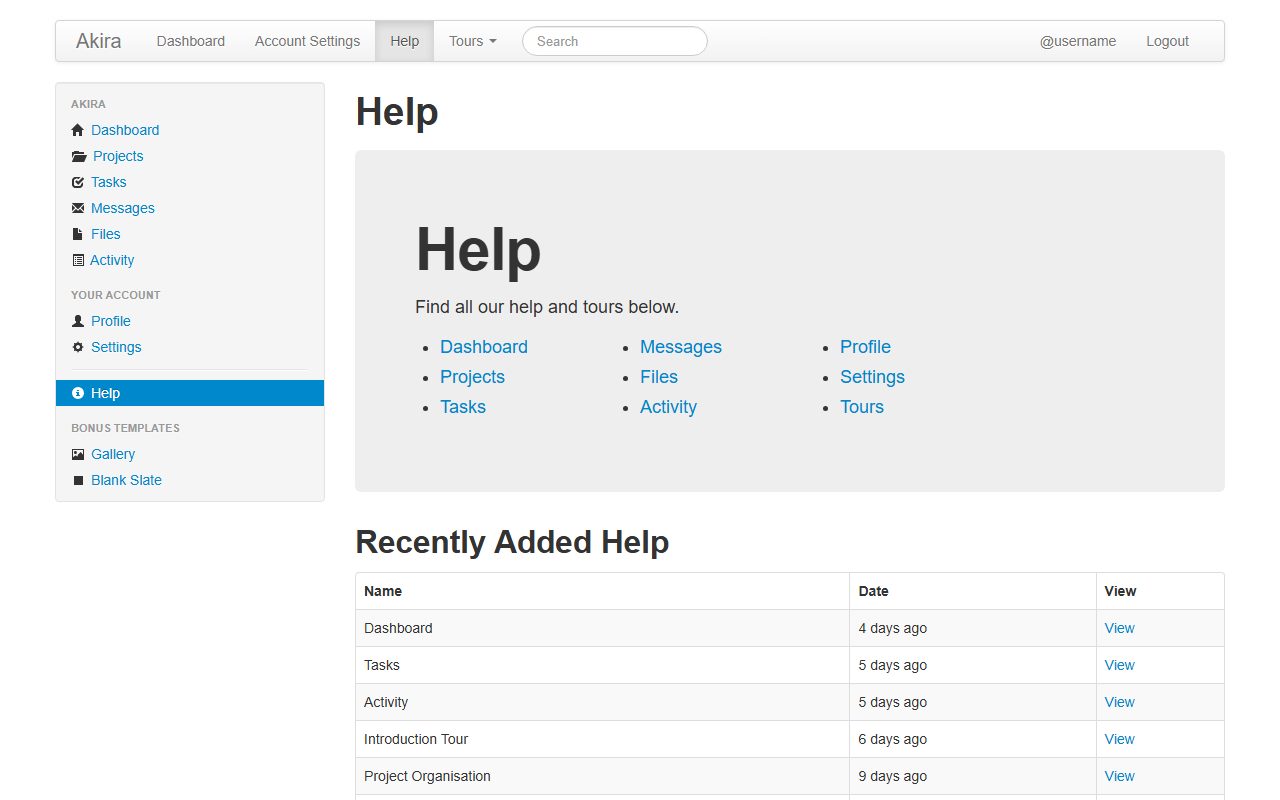1280x800 pixels.
Task: Open Dashboard help topic in hero list
Action: coord(484,347)
